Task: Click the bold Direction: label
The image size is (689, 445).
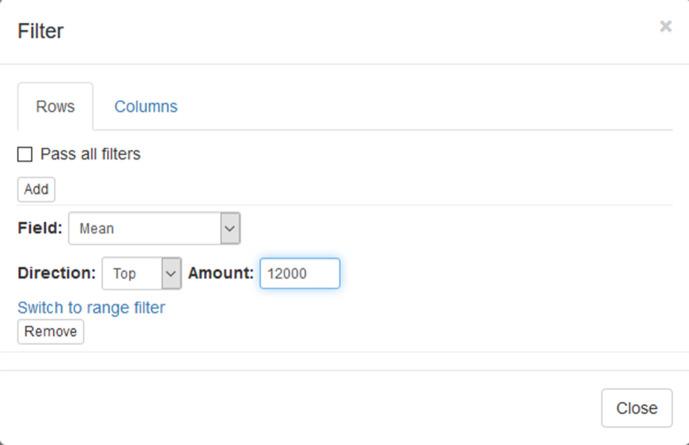Action: [57, 273]
